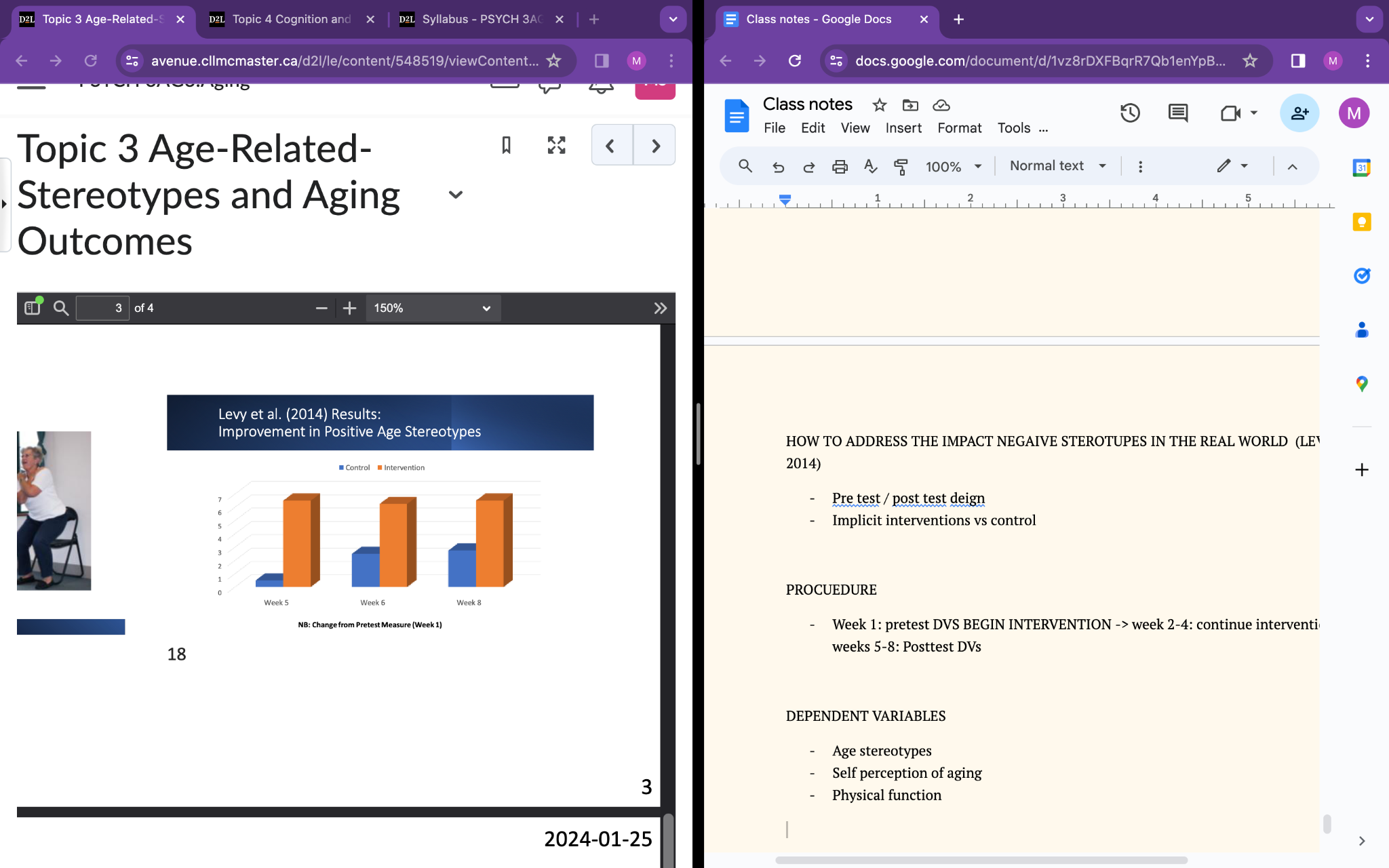Viewport: 1389px width, 868px height.
Task: Open the Insert menu
Action: click(903, 128)
